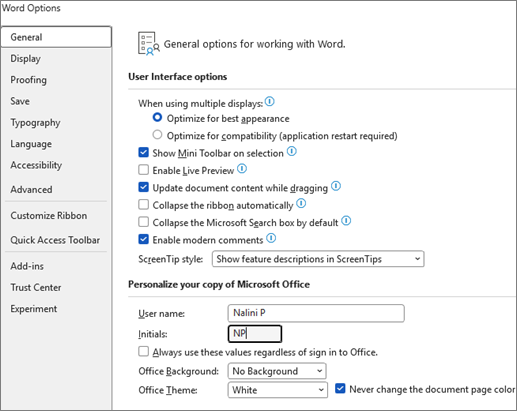Screen dimensions: 517x411
Task: Click the User name text field
Action: click(316, 313)
